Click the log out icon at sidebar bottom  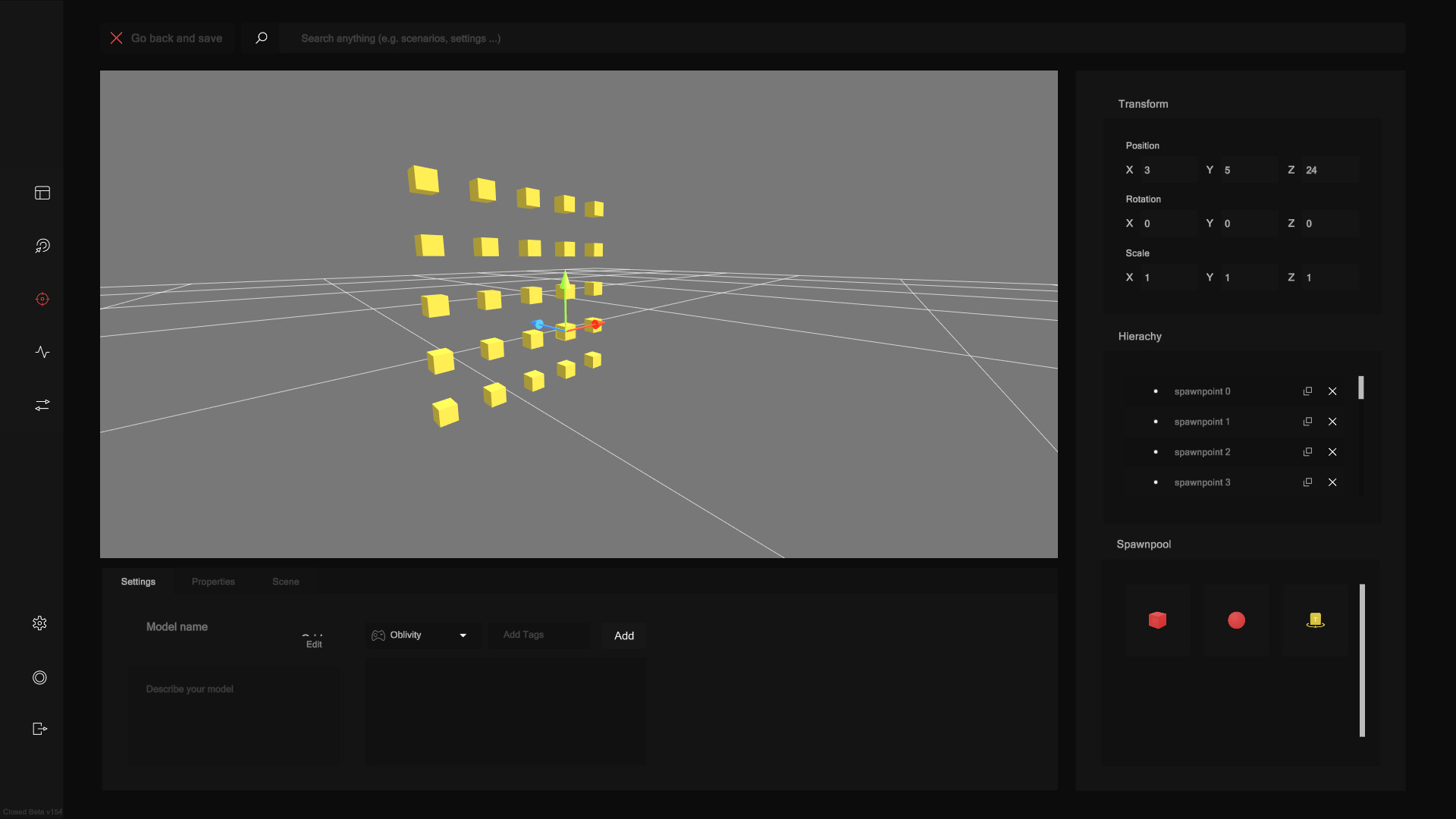point(39,729)
